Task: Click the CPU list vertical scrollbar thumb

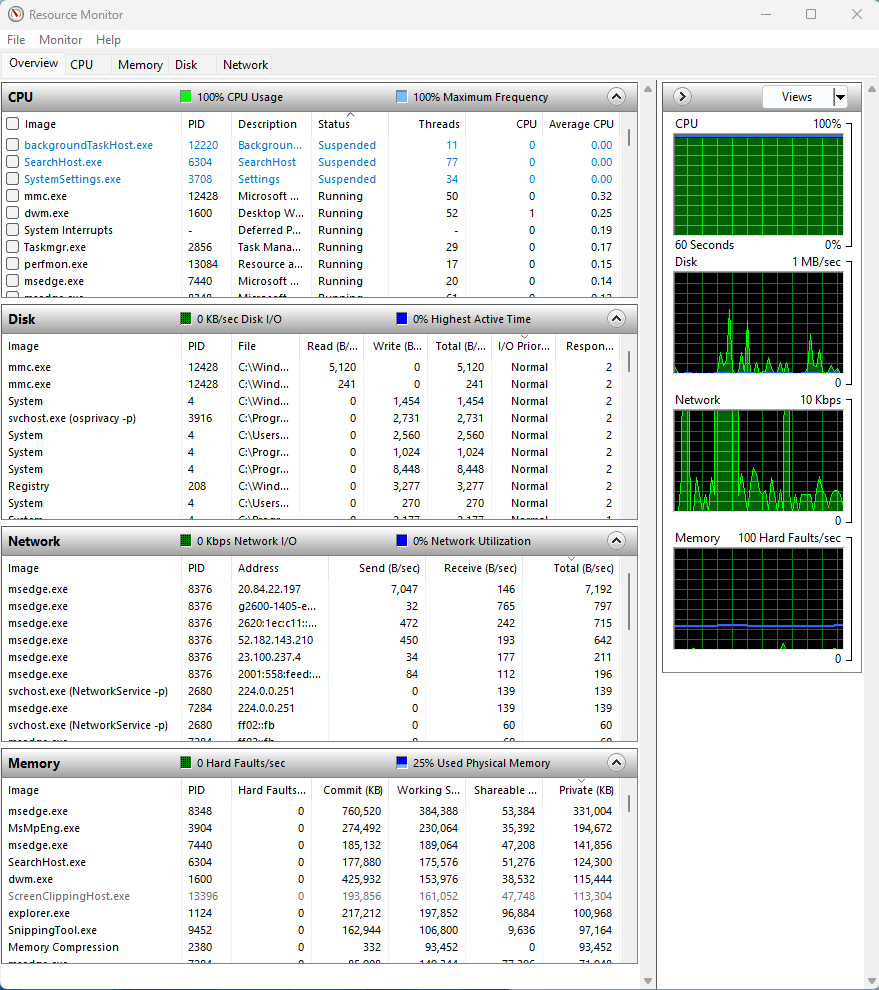Action: pos(629,138)
